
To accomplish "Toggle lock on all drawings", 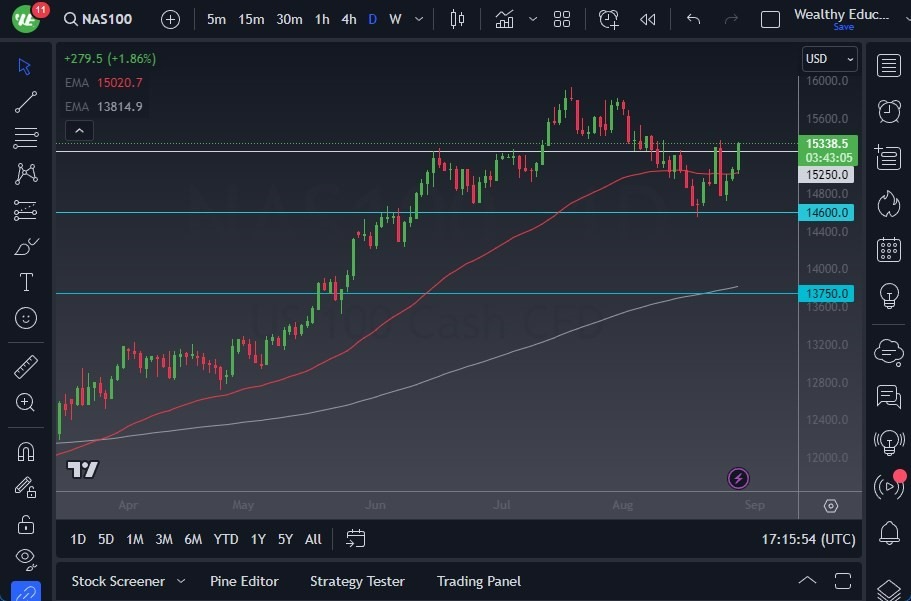I will point(25,524).
